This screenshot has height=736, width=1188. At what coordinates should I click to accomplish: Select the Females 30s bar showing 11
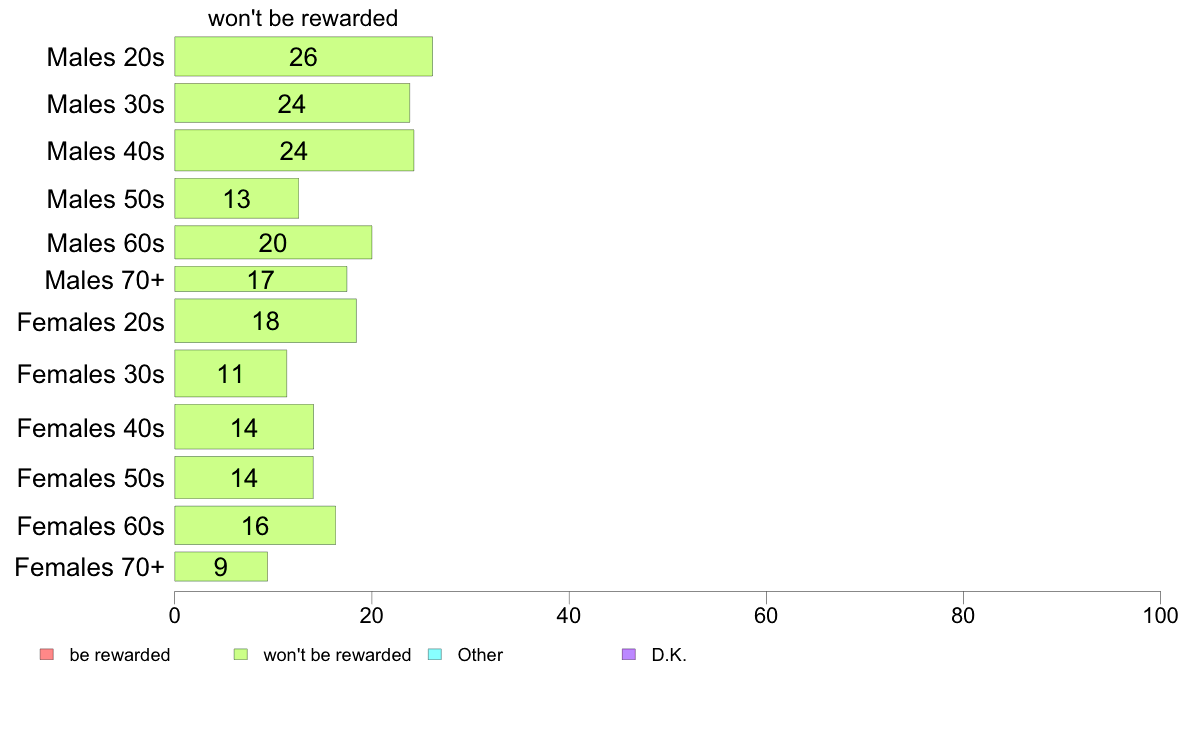tap(230, 373)
